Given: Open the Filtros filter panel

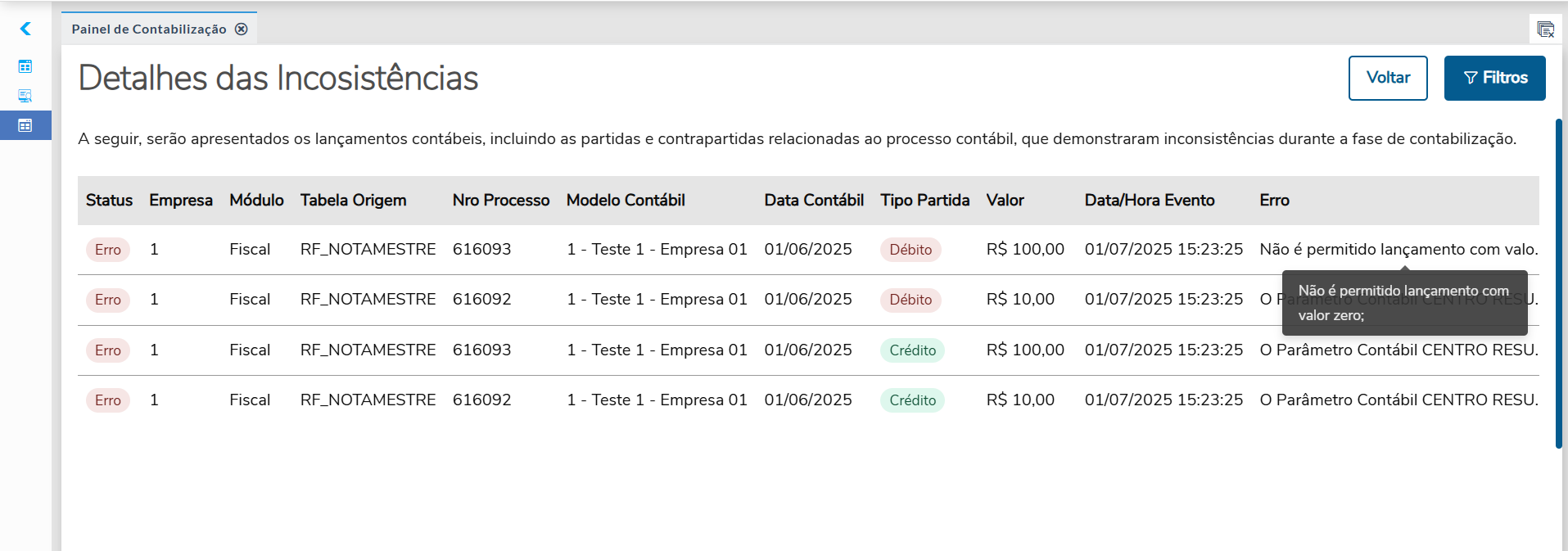Looking at the screenshot, I should [1494, 78].
